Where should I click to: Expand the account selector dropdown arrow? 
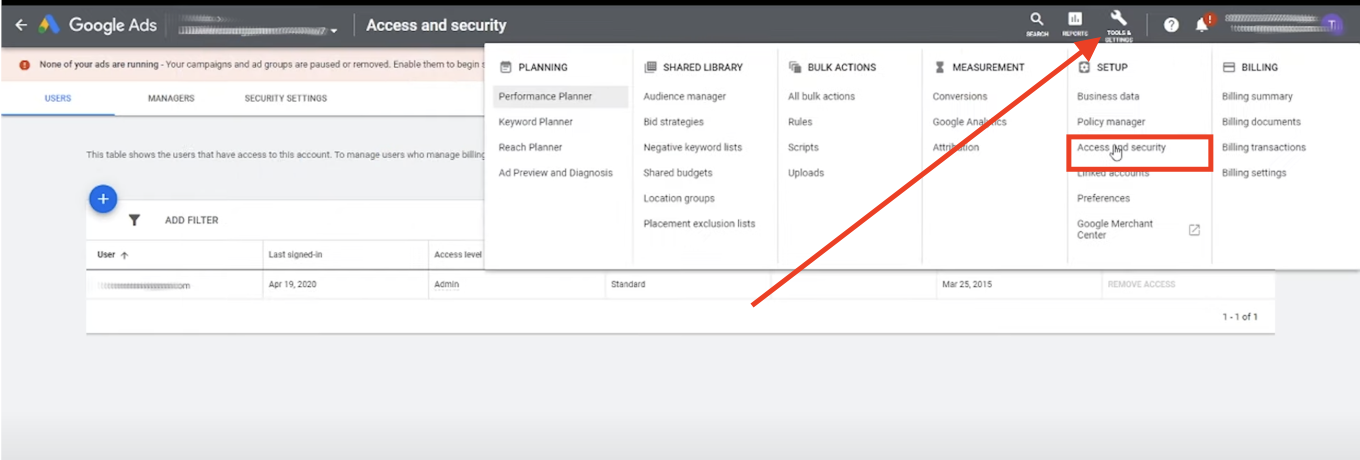334,31
